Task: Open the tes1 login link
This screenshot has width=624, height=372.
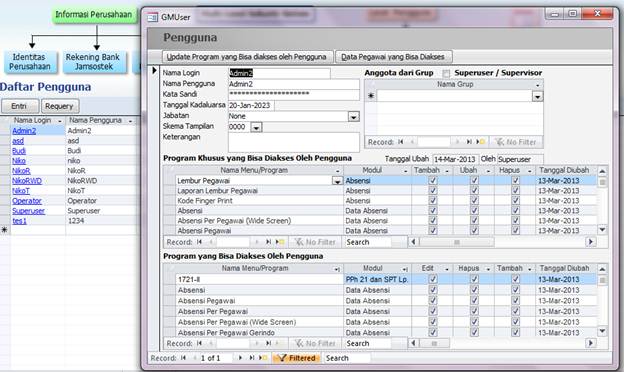Action: [x=19, y=221]
